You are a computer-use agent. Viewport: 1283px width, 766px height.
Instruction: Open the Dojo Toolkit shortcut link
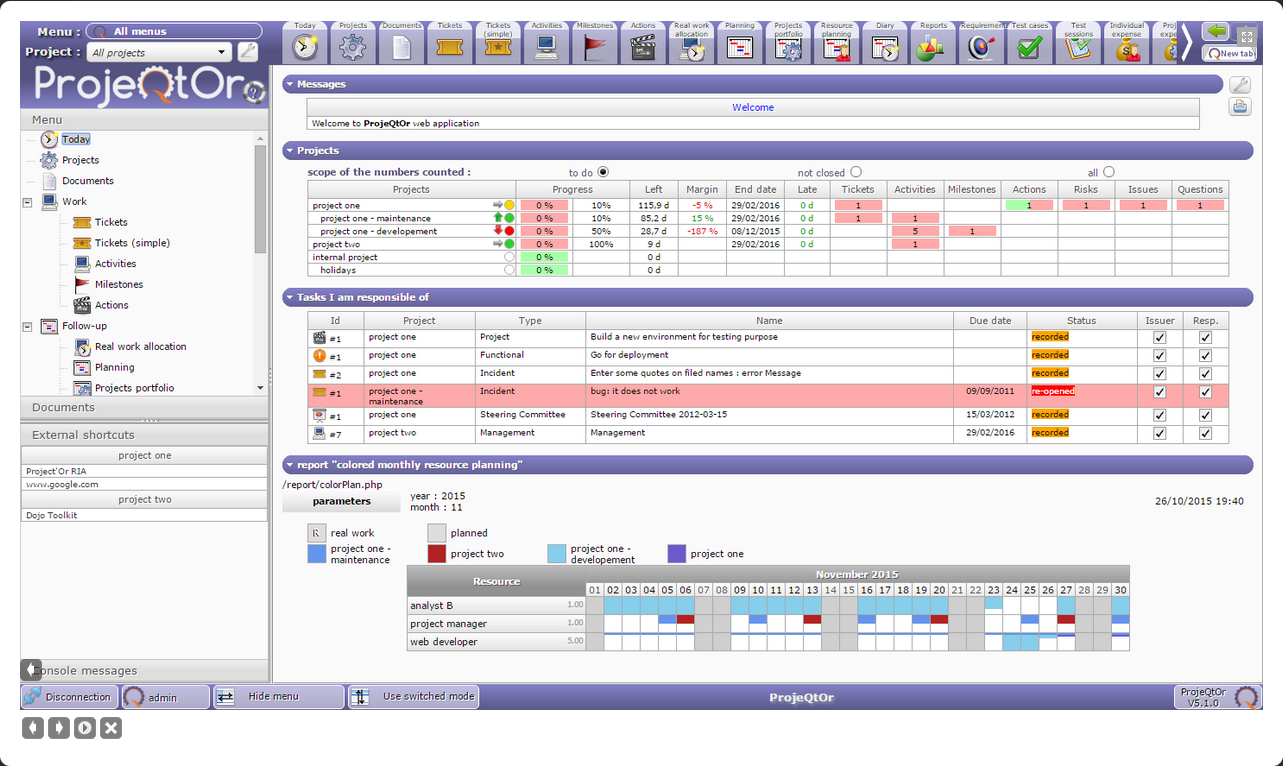(x=52, y=515)
